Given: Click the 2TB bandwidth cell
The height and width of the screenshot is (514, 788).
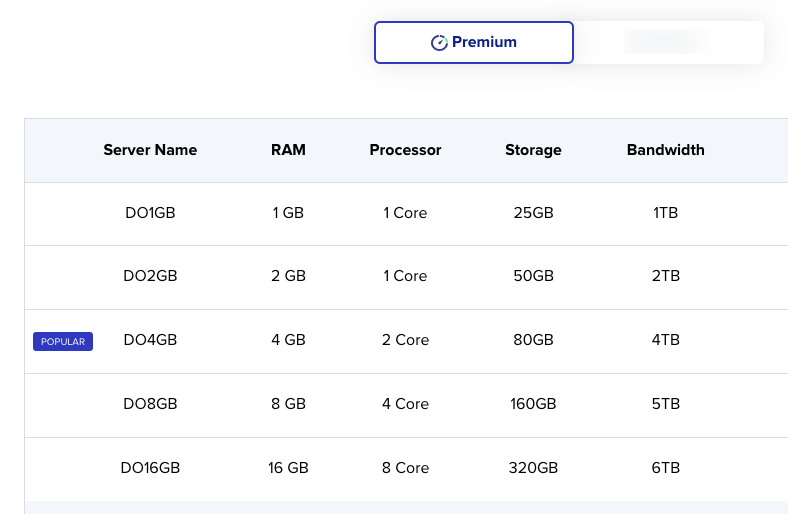Looking at the screenshot, I should (x=666, y=276).
